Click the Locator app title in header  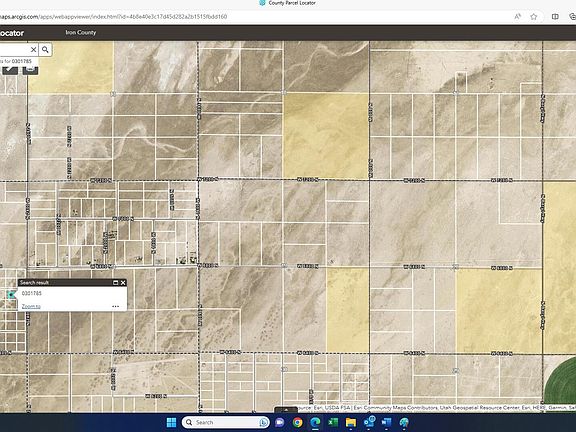[x=12, y=33]
